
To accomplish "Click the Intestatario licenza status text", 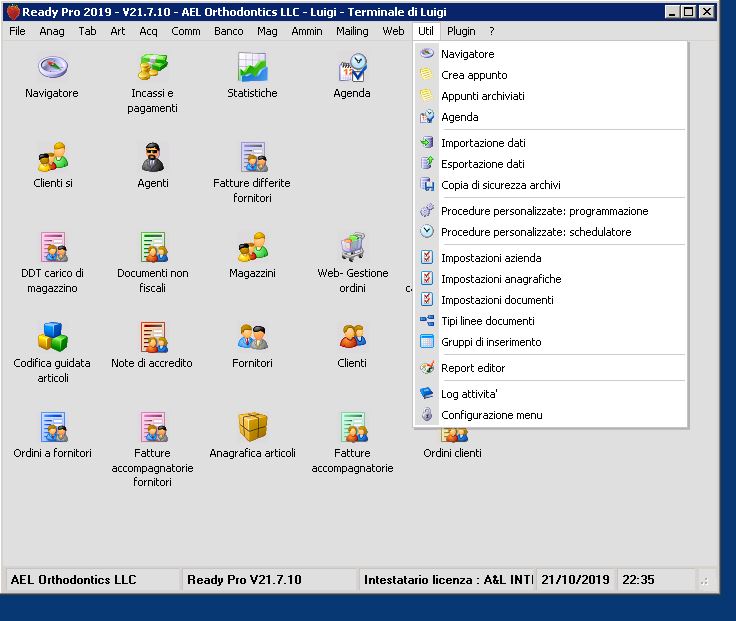I will [448, 580].
